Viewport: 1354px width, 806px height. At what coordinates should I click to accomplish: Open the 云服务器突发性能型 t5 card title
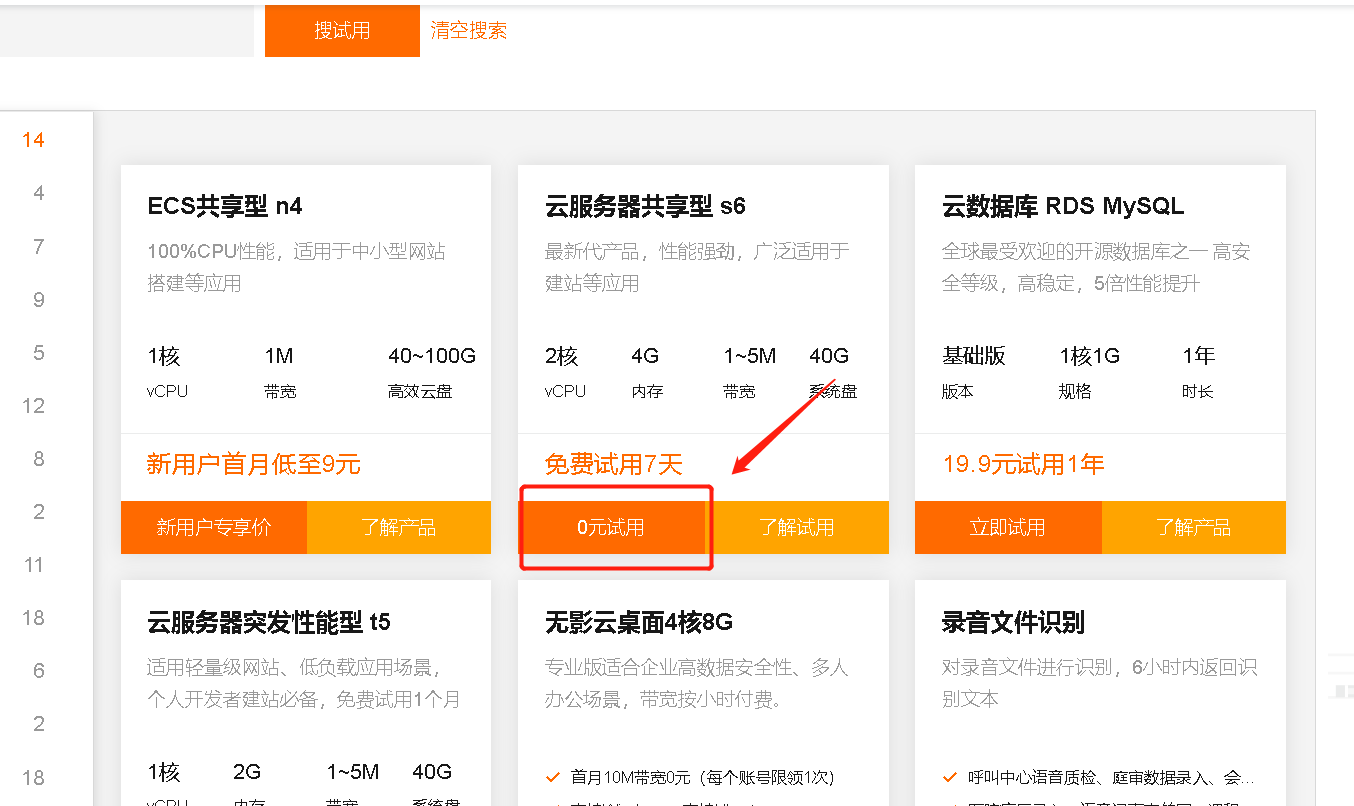point(269,622)
